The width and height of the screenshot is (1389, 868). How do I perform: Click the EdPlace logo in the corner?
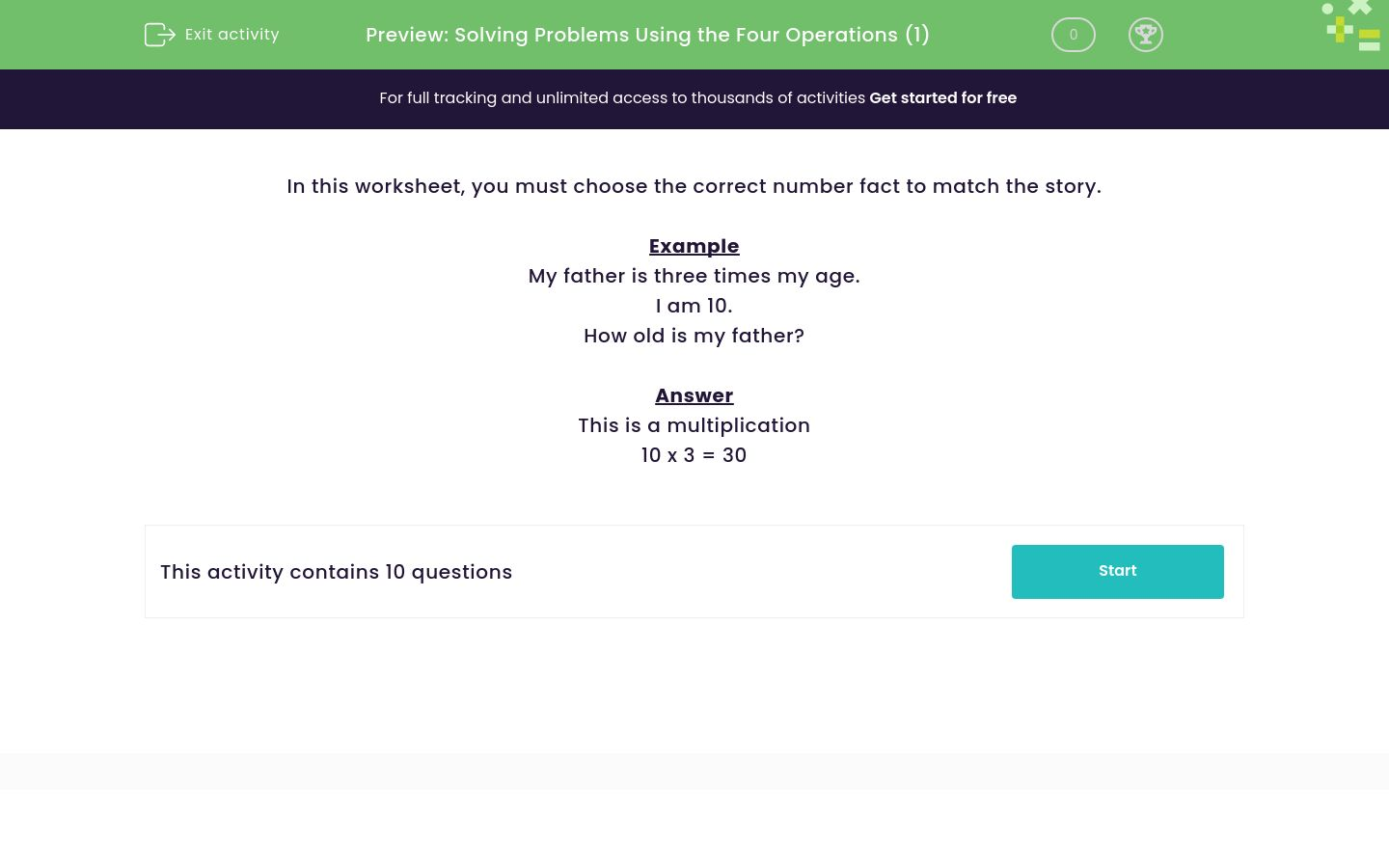(x=1350, y=26)
